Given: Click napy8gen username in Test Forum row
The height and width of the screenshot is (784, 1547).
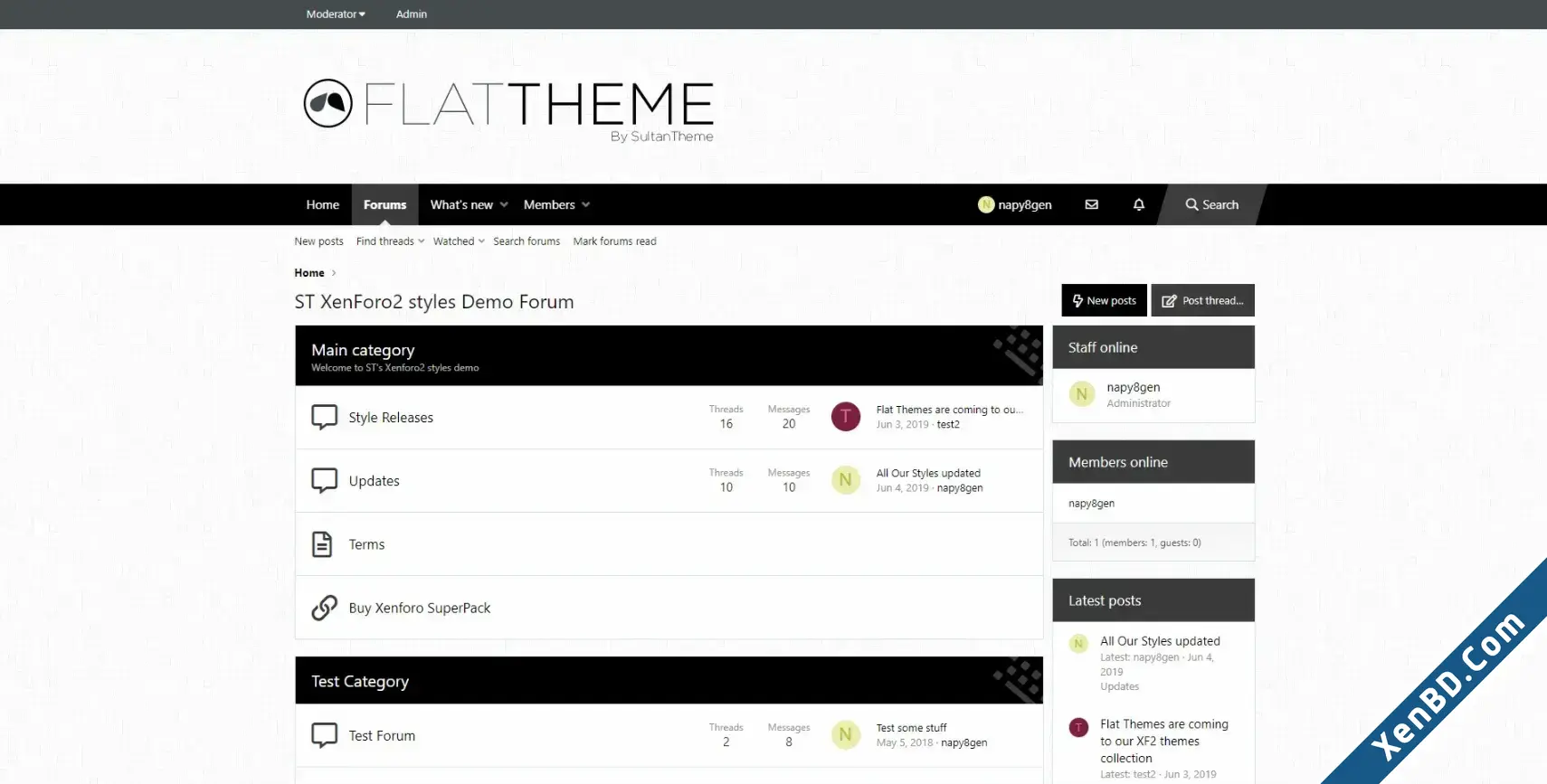Looking at the screenshot, I should [963, 742].
